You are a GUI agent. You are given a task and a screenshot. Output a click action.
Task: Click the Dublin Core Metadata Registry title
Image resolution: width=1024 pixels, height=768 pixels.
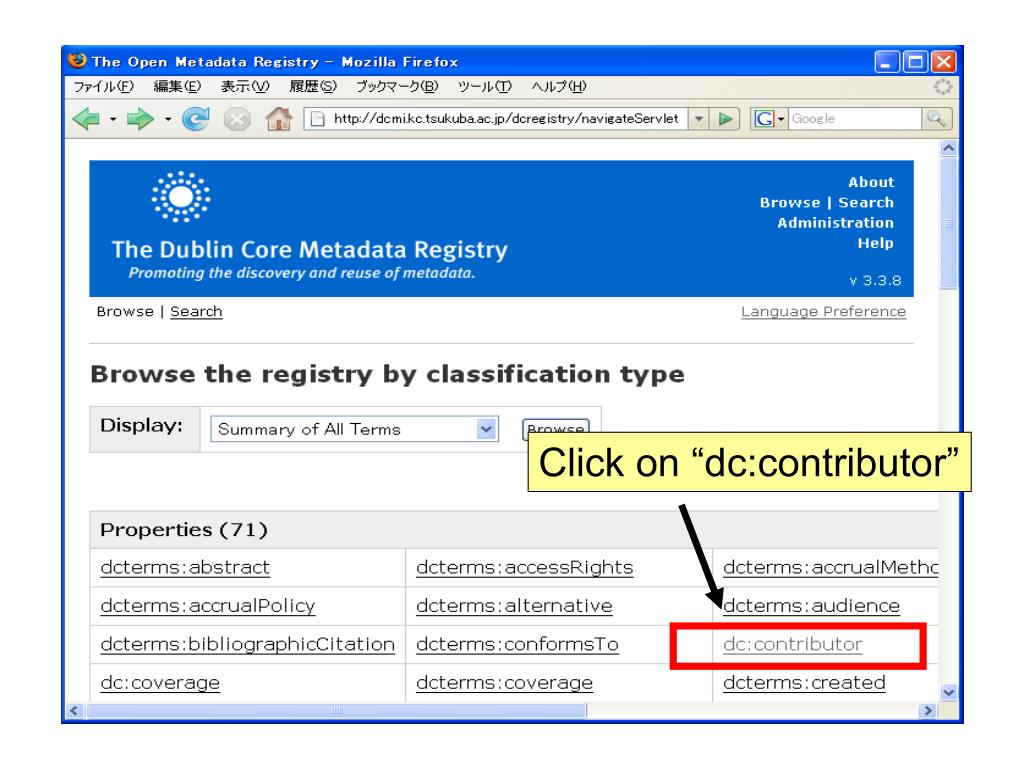click(x=309, y=250)
